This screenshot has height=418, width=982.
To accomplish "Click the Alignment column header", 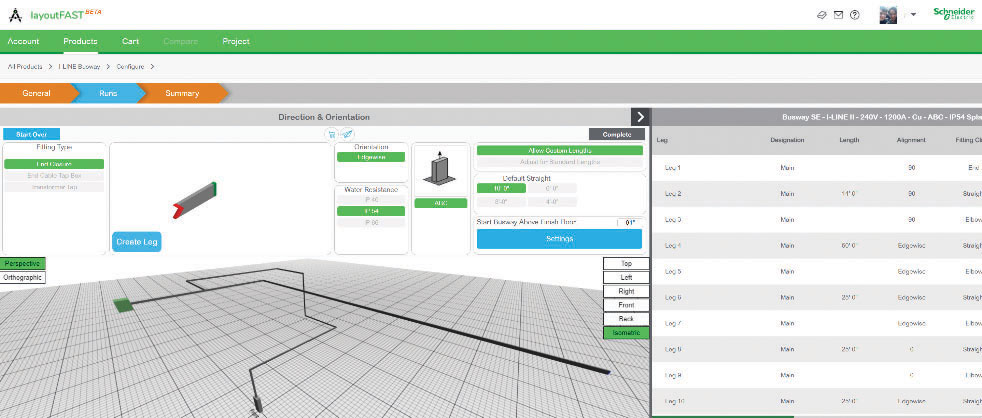I will point(911,140).
